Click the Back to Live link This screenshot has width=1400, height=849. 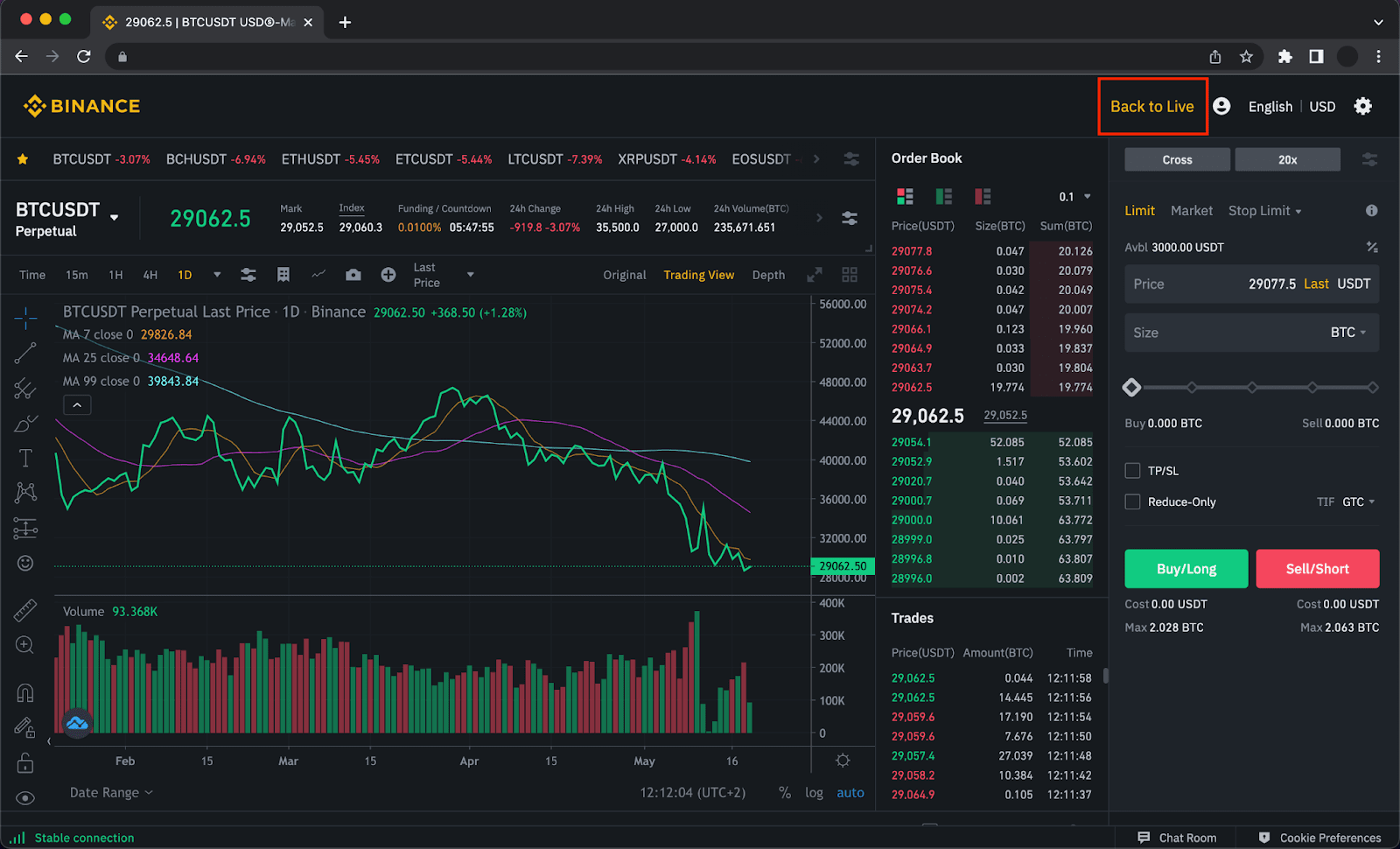(1151, 106)
